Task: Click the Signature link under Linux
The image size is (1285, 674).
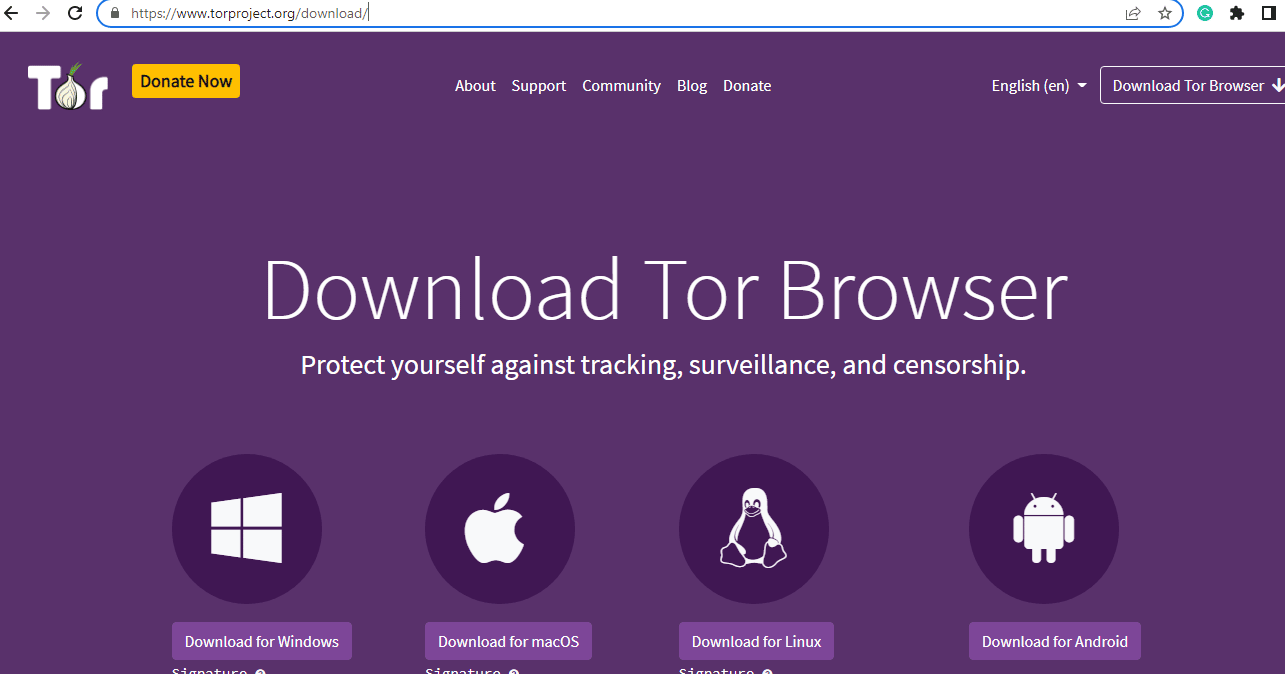Action: [716, 670]
